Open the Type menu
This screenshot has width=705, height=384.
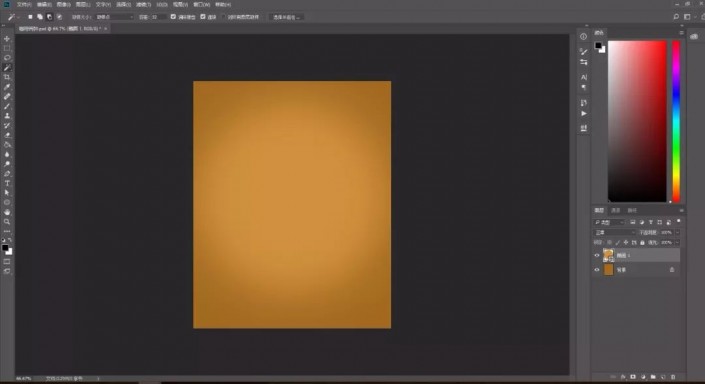pos(103,4)
